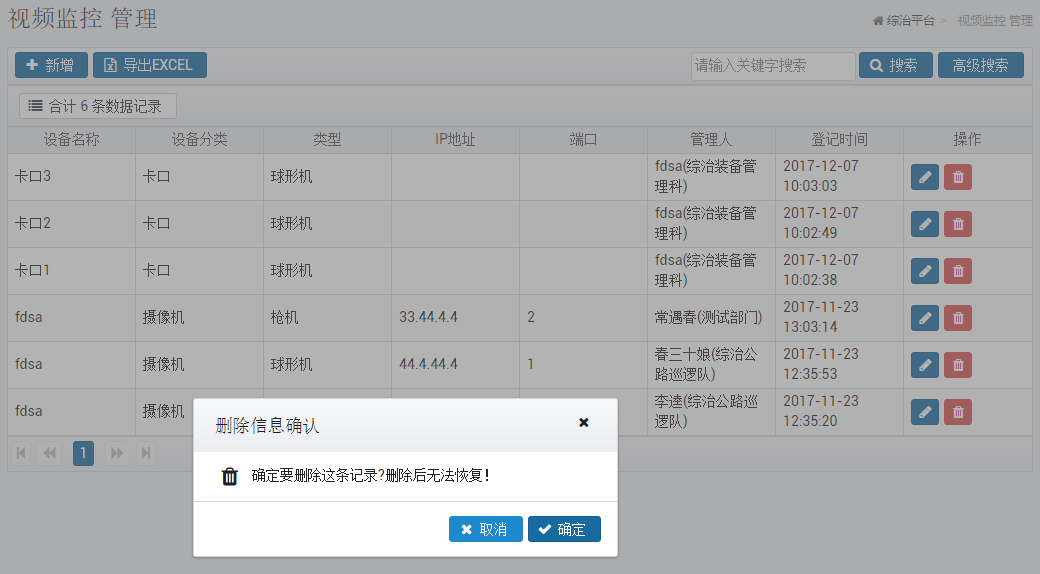Click the IP地址 column header
1040x574 pixels.
point(456,140)
